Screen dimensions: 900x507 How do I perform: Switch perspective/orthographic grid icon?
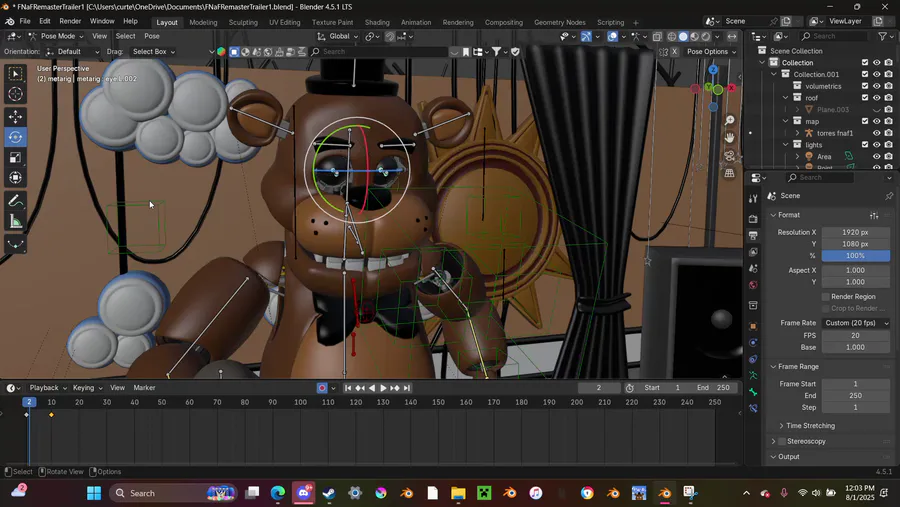point(730,173)
